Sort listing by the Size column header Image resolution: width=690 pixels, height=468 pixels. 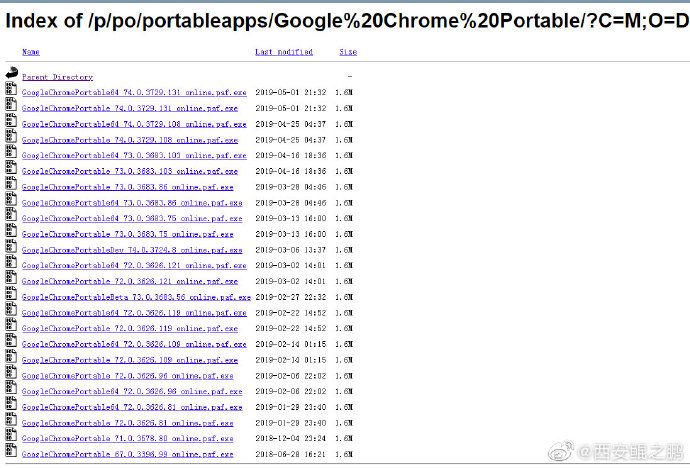(x=348, y=52)
